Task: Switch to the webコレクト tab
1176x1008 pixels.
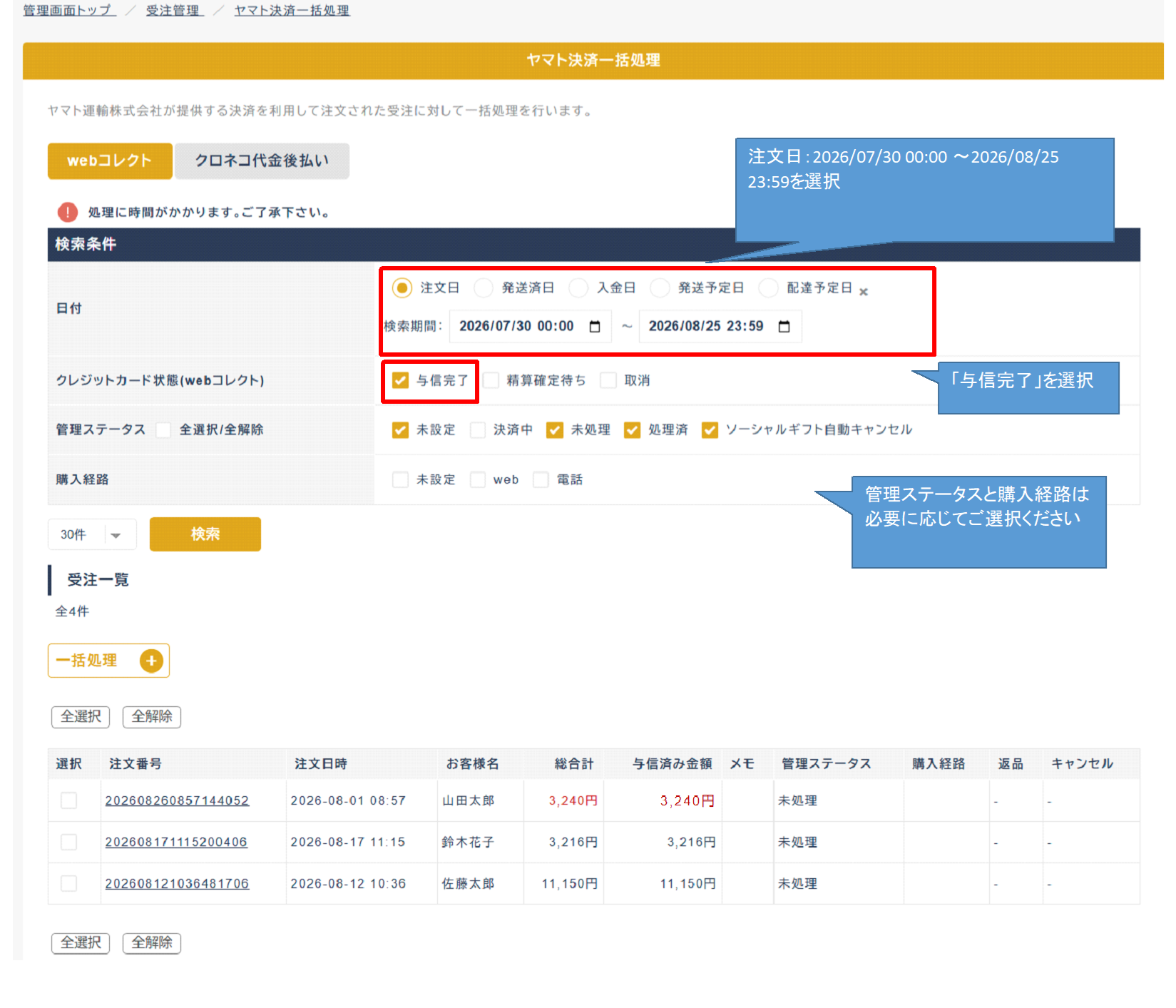Action: pyautogui.click(x=110, y=161)
